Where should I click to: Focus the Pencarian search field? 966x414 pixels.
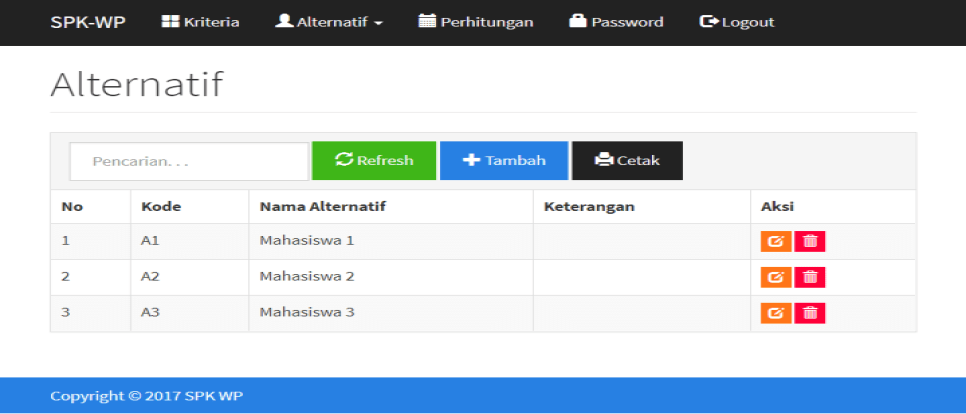coord(188,161)
